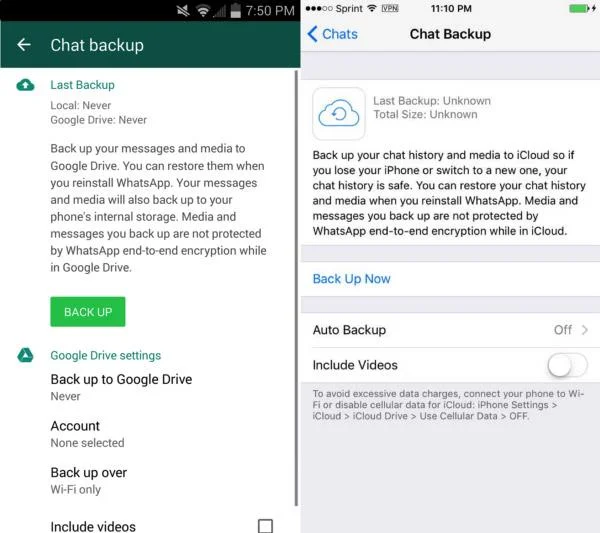Click the Google Drive settings icon
Image resolution: width=600 pixels, height=533 pixels.
[25, 355]
